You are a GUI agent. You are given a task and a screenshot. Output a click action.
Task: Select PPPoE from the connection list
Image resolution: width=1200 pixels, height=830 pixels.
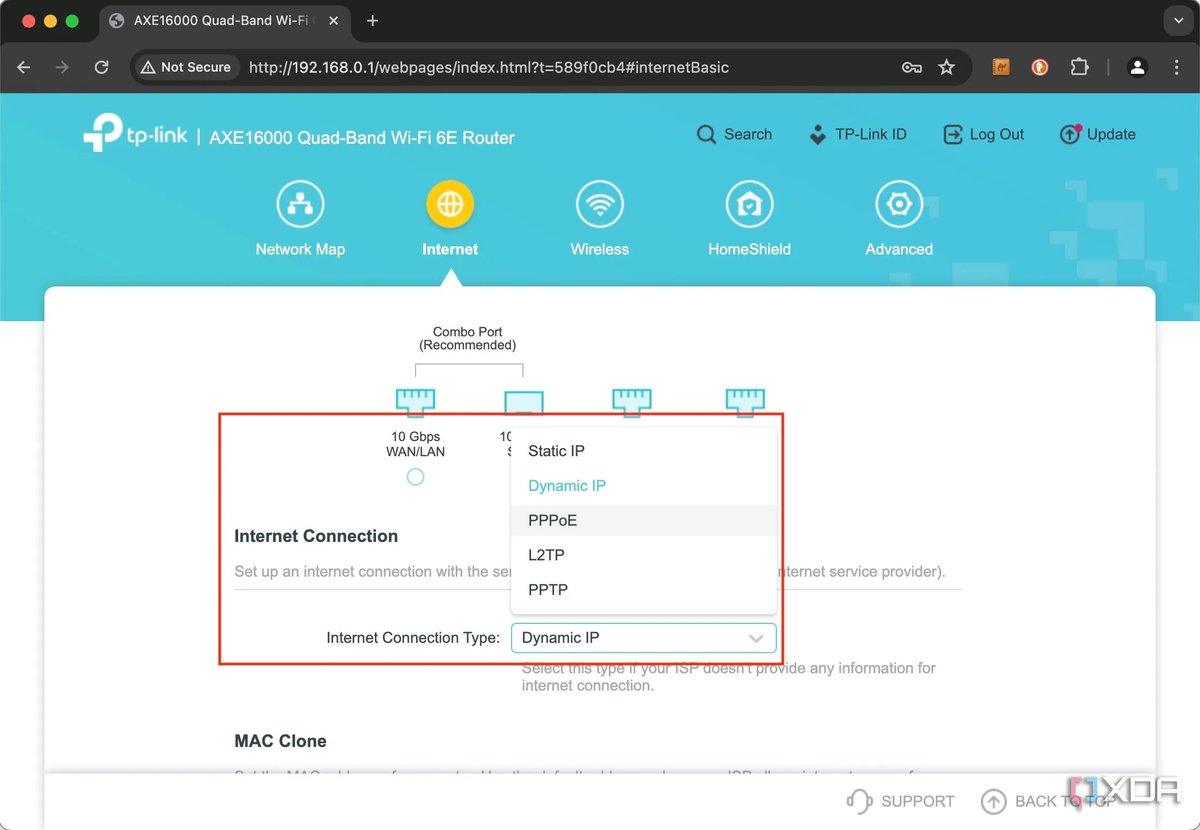click(x=553, y=520)
